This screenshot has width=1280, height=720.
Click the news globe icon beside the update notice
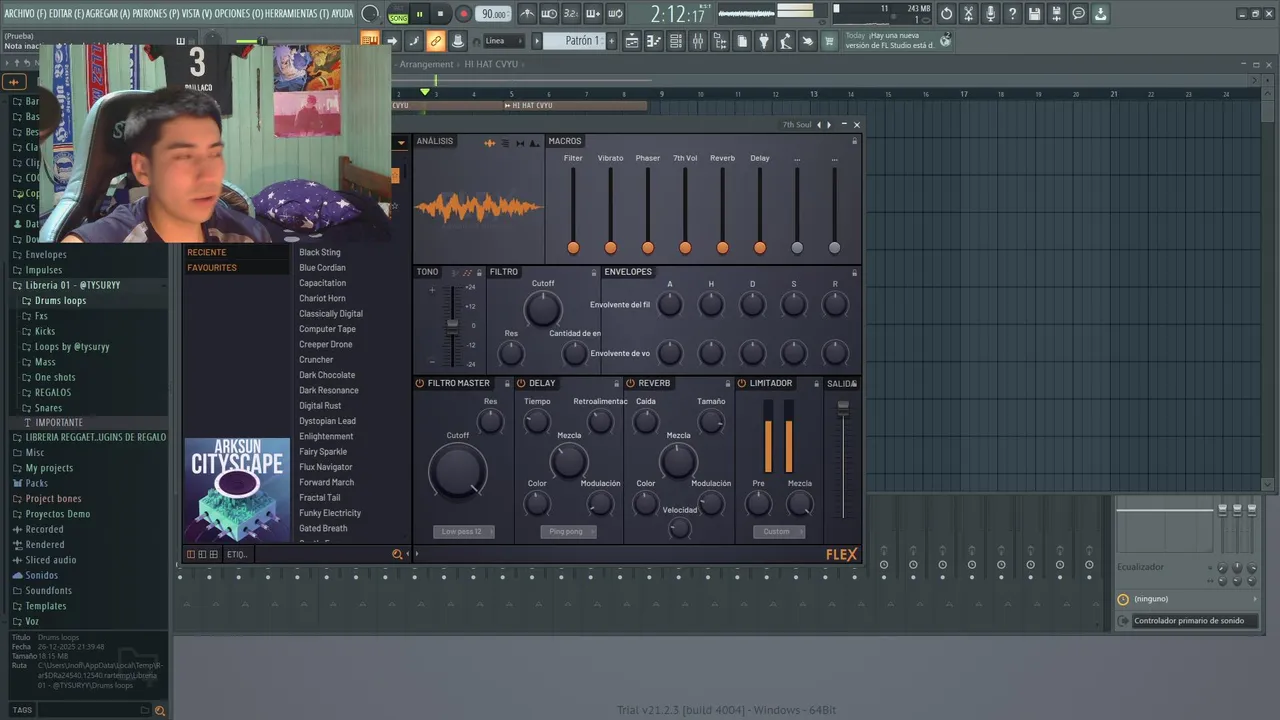pyautogui.click(x=945, y=40)
